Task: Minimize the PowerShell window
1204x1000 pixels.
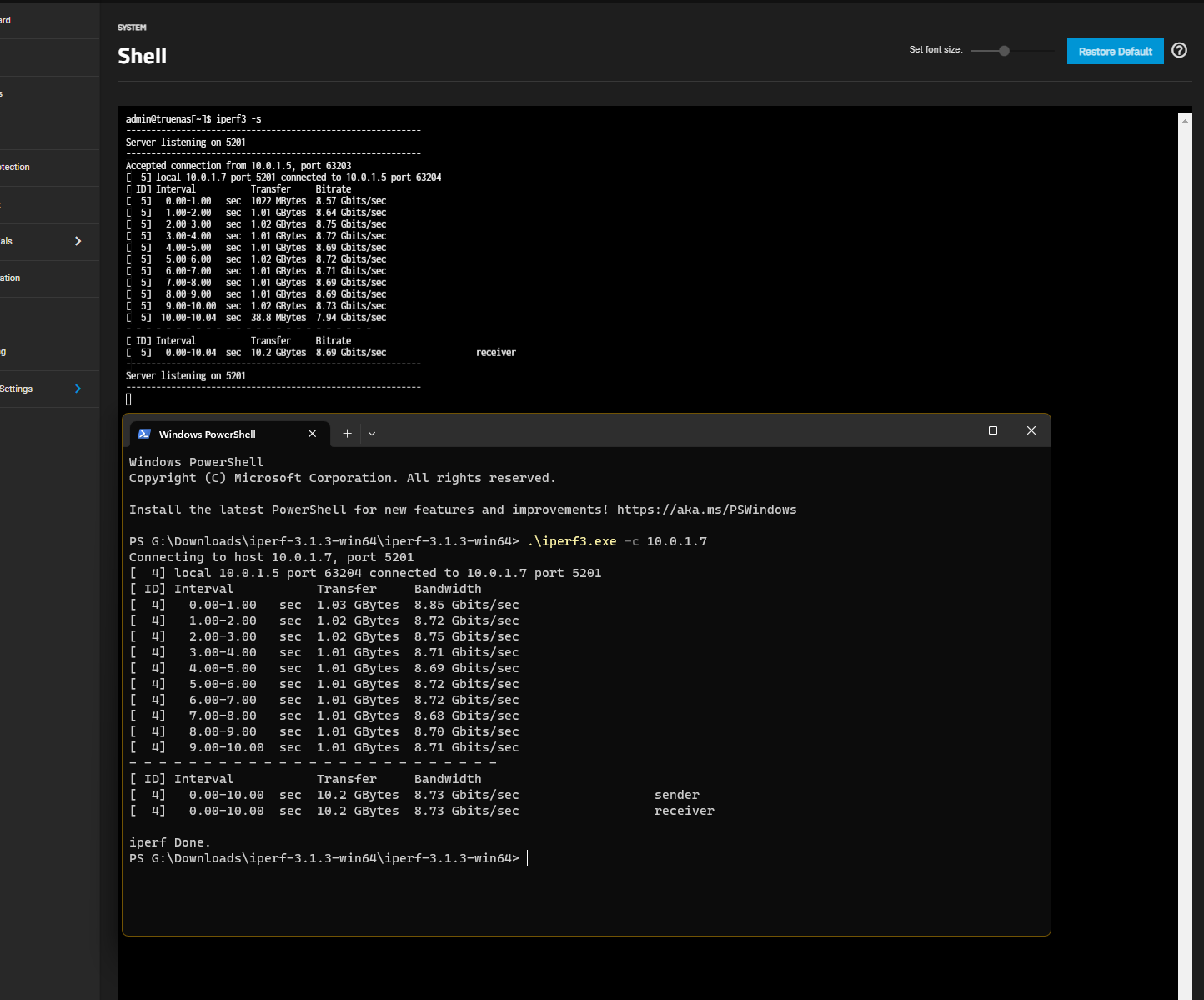Action: click(x=955, y=430)
